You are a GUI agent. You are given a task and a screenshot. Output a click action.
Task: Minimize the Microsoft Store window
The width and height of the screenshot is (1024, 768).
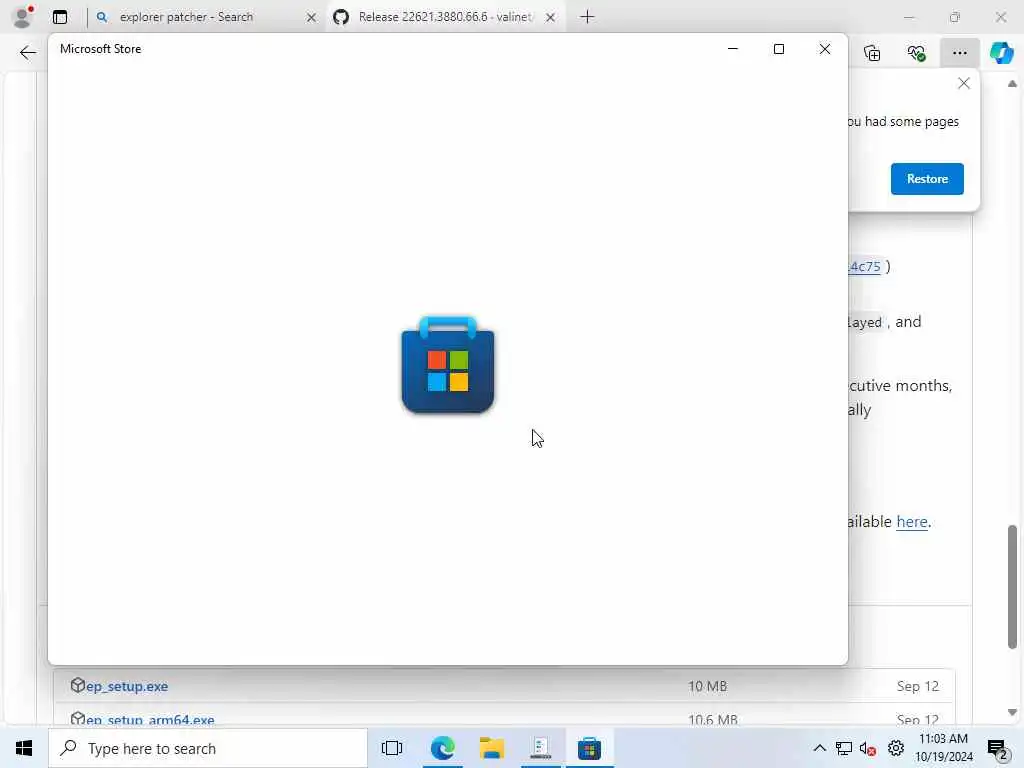733,49
